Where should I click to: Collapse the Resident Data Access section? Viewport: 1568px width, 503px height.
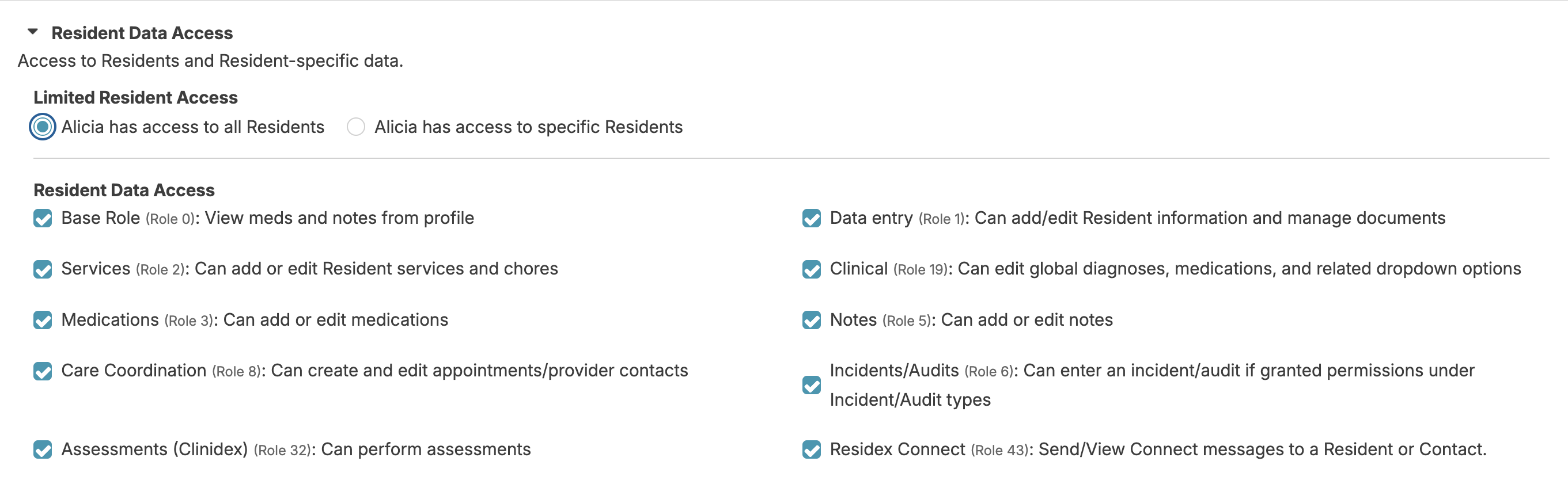coord(33,32)
